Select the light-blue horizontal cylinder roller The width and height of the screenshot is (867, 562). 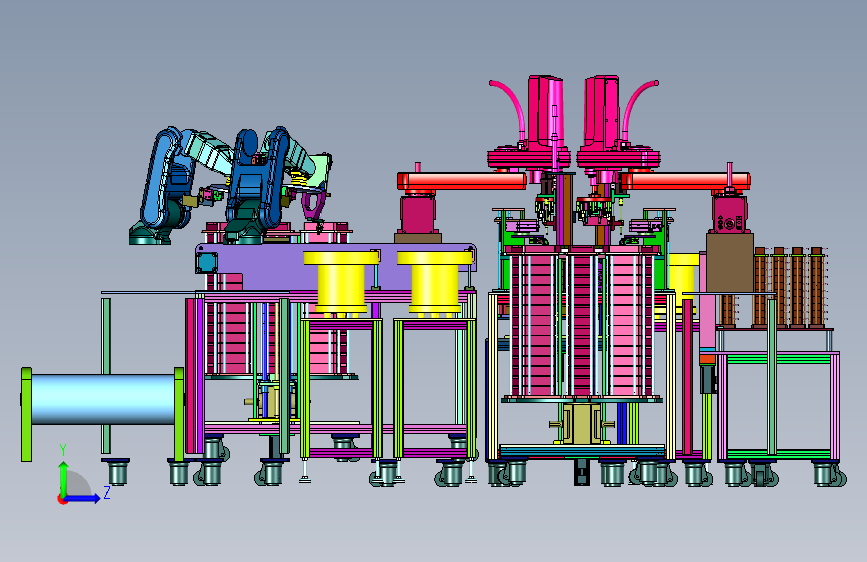[x=103, y=399]
